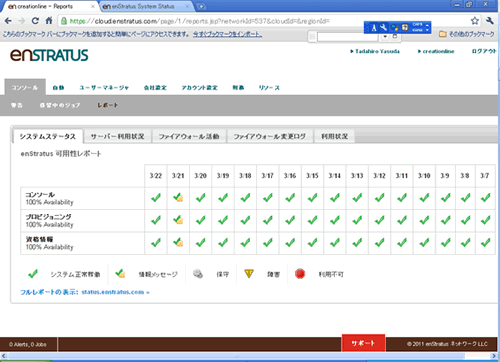Click the red サポート button
Screen dimensions: 500x362
click(x=363, y=343)
